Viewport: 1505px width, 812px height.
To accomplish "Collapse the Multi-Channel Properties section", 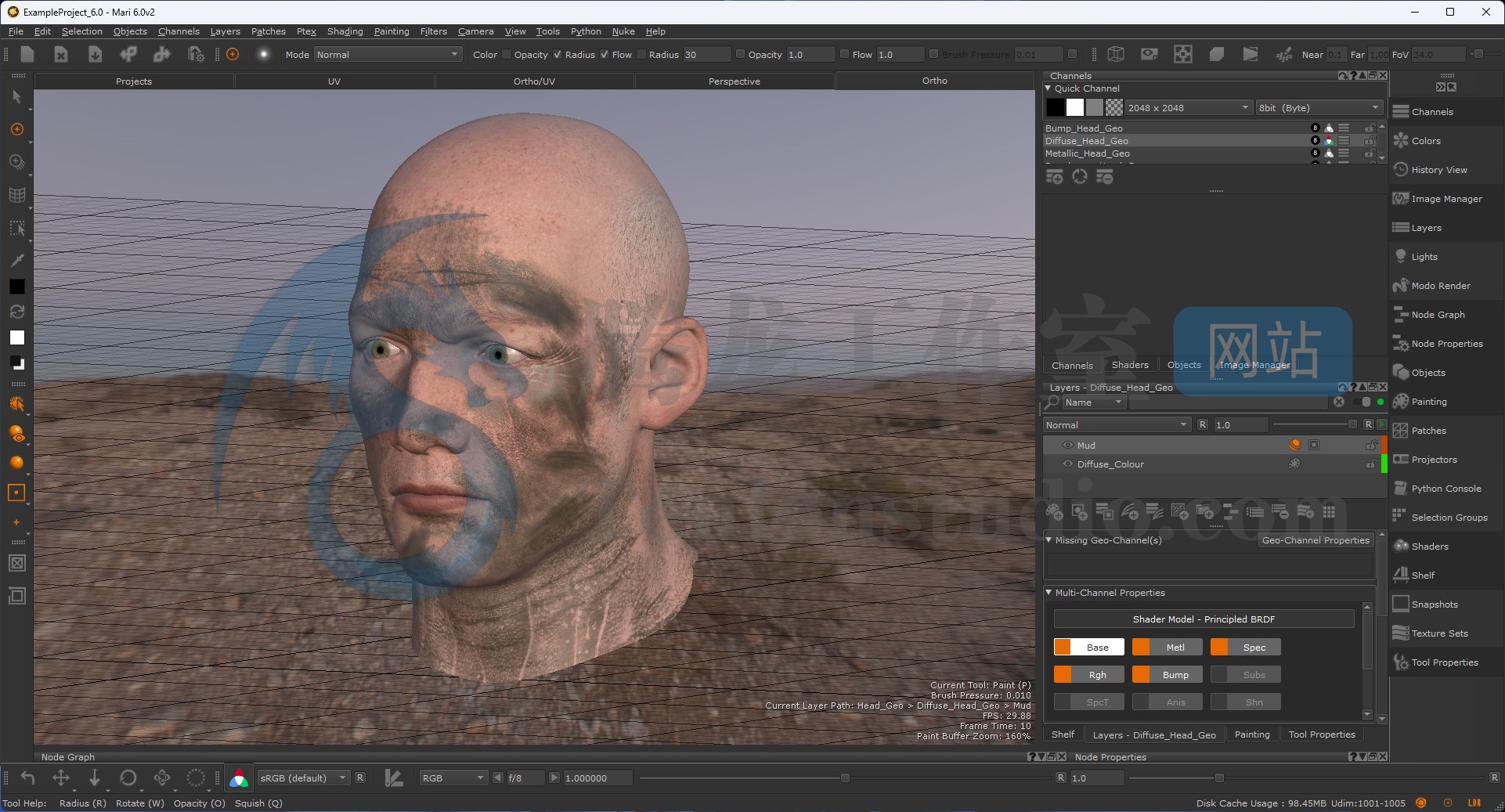I will [1048, 592].
